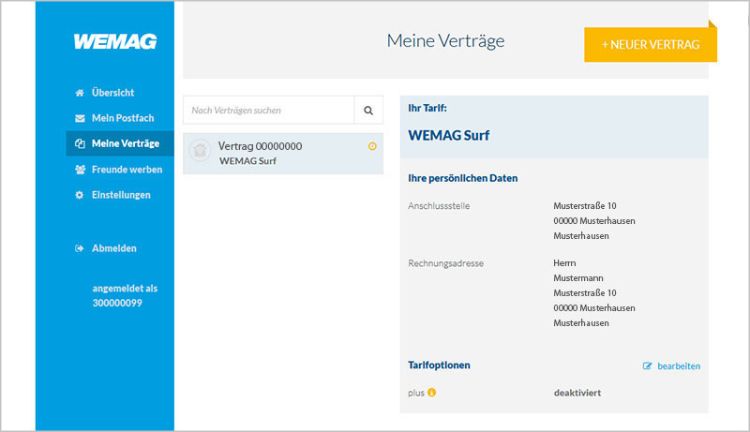Screen dimensions: 750x432
Task: Click the angemeldet als 300000099 text
Action: tap(124, 296)
